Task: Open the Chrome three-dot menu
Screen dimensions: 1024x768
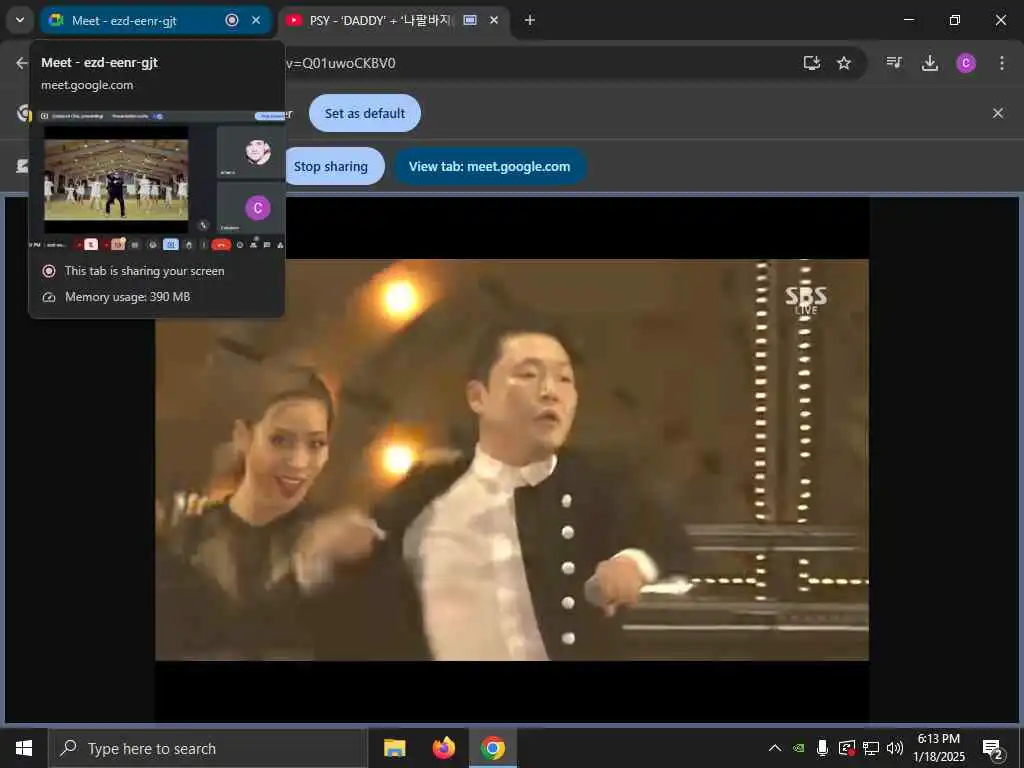Action: [x=1002, y=63]
